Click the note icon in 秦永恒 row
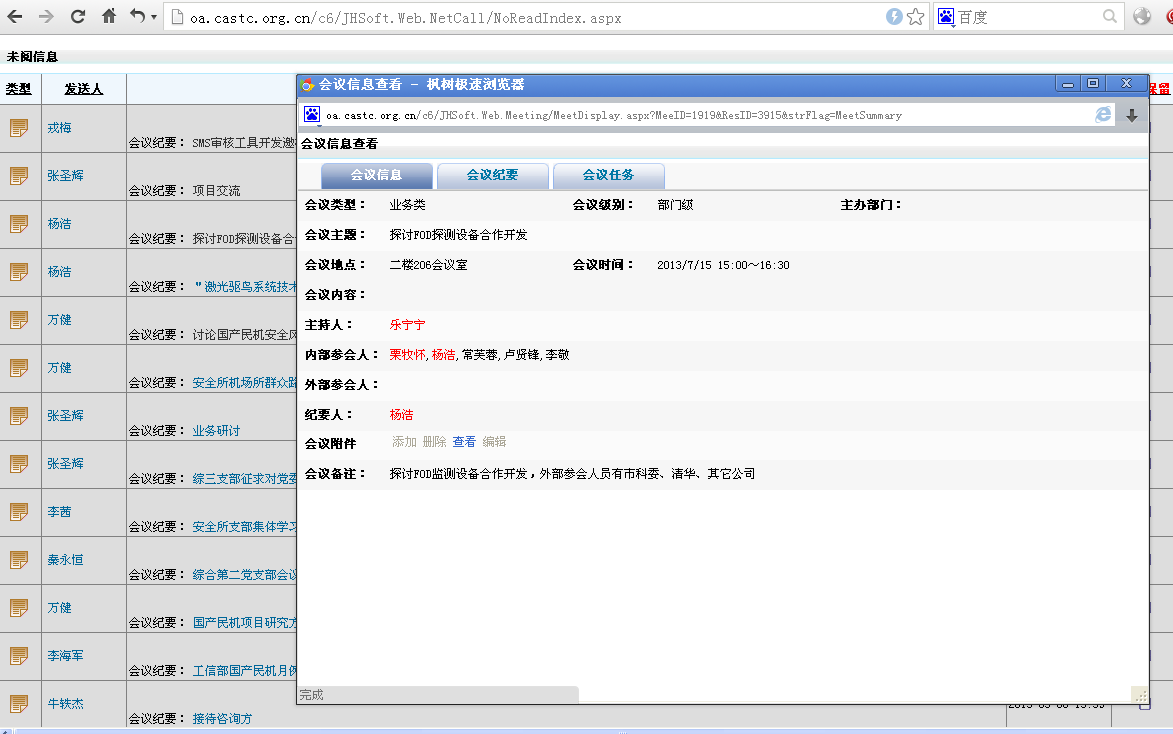Image resolution: width=1173 pixels, height=734 pixels. [19, 560]
